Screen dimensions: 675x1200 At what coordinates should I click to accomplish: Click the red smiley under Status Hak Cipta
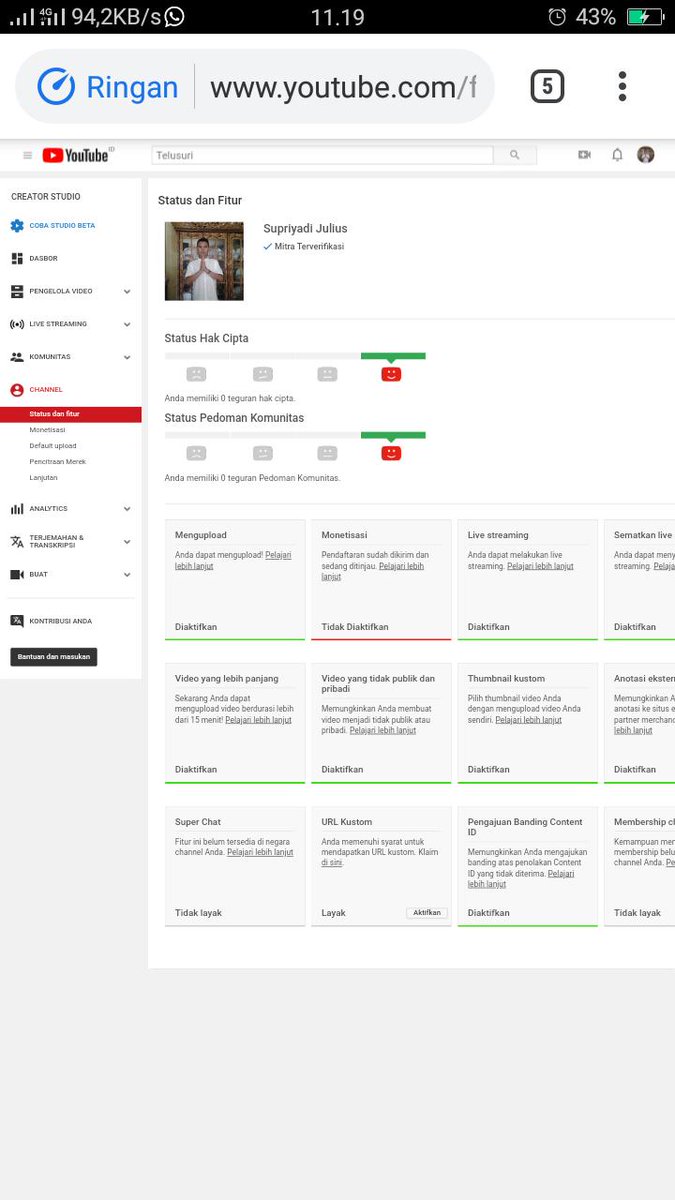pos(392,374)
